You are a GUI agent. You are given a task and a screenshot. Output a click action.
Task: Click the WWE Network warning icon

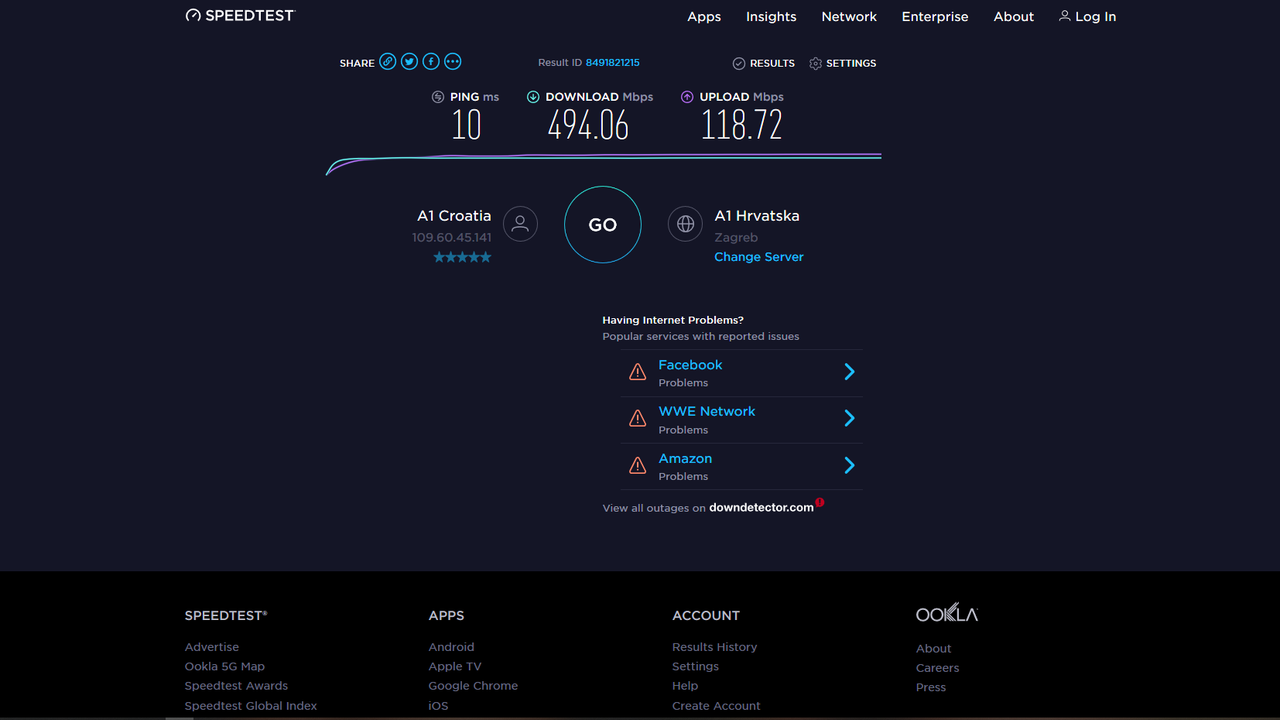637,419
